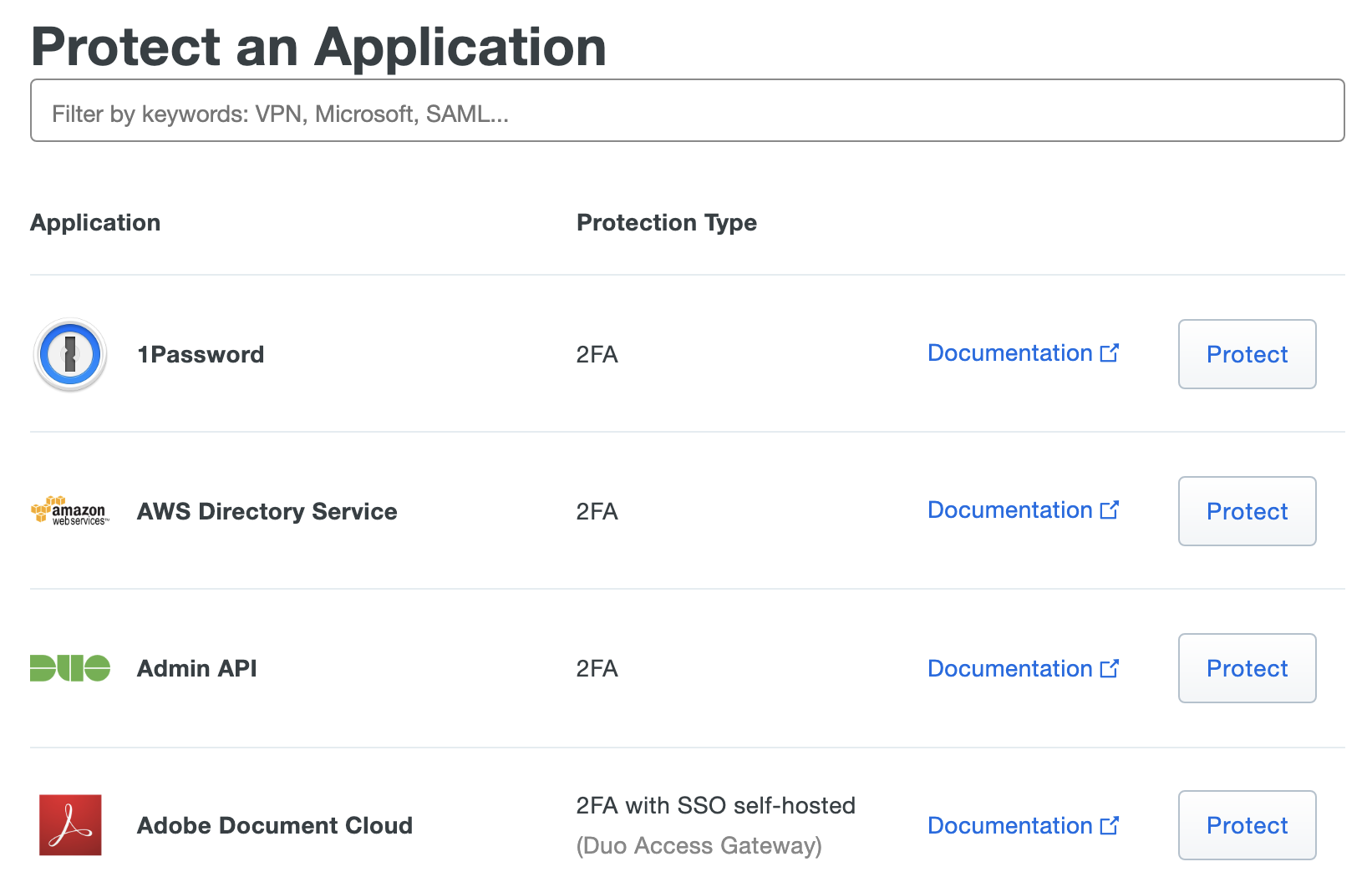
Task: Click the 'Protect an Application' heading
Action: pyautogui.click(x=318, y=47)
